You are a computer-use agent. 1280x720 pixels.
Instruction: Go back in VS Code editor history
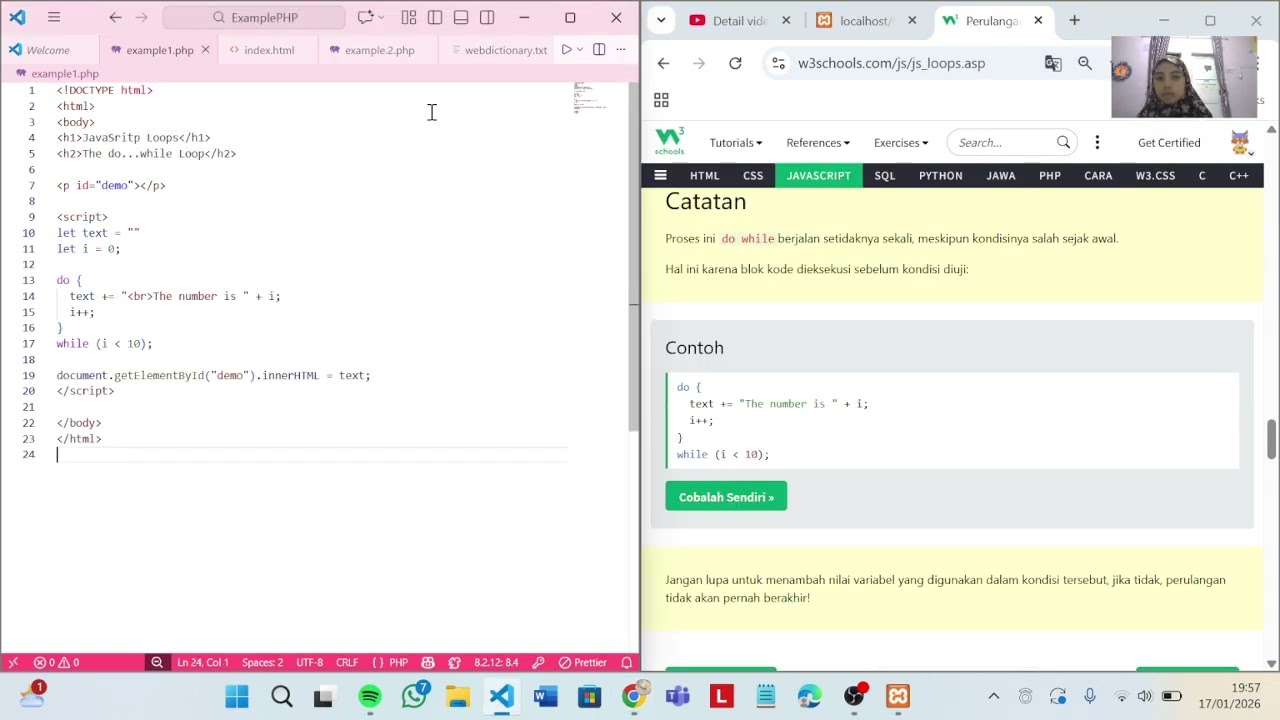point(115,17)
